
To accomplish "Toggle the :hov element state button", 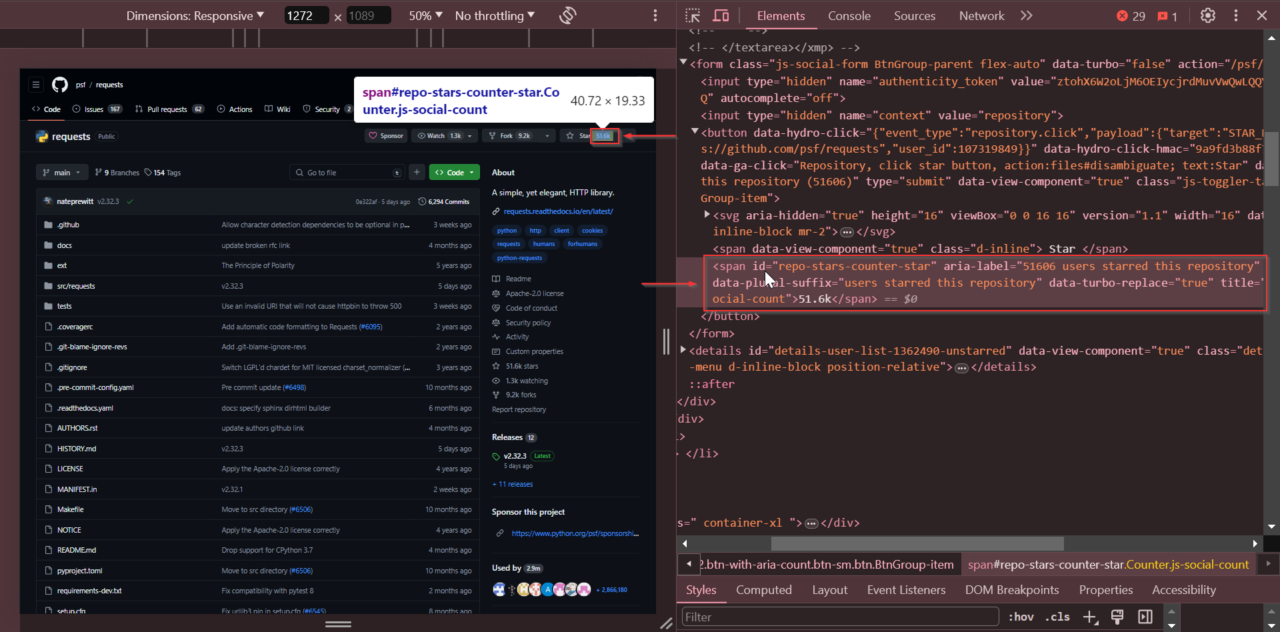I will pyautogui.click(x=1021, y=617).
